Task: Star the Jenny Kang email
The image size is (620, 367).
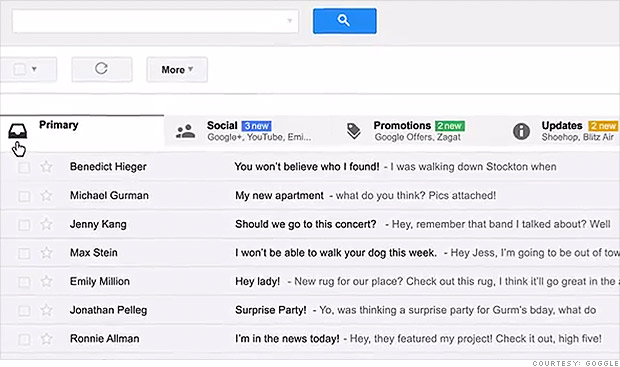Action: click(x=47, y=224)
